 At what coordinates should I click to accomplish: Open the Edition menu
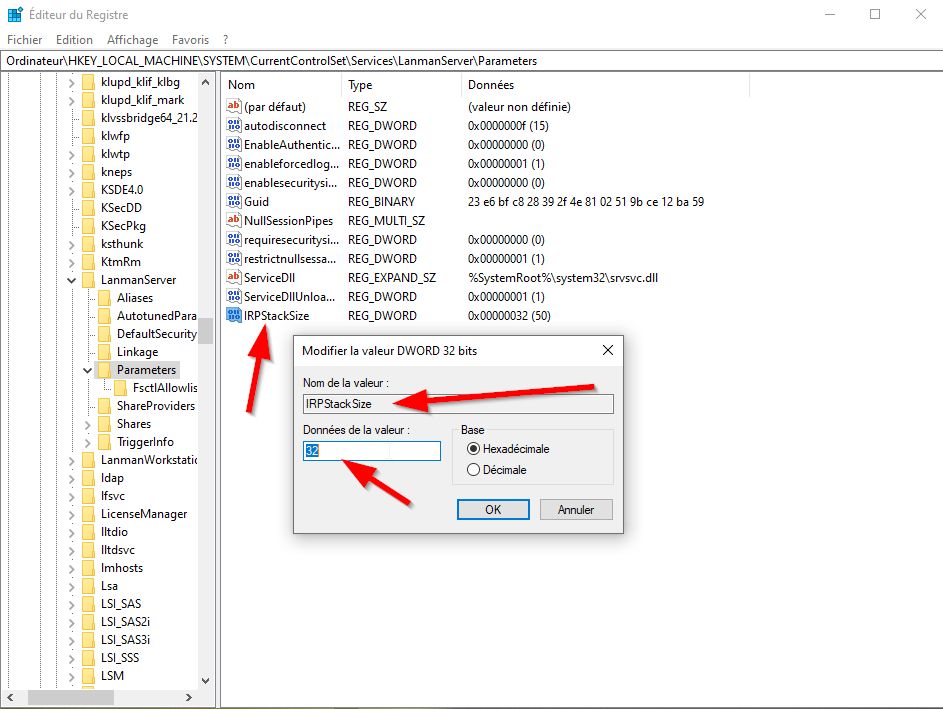tap(74, 40)
